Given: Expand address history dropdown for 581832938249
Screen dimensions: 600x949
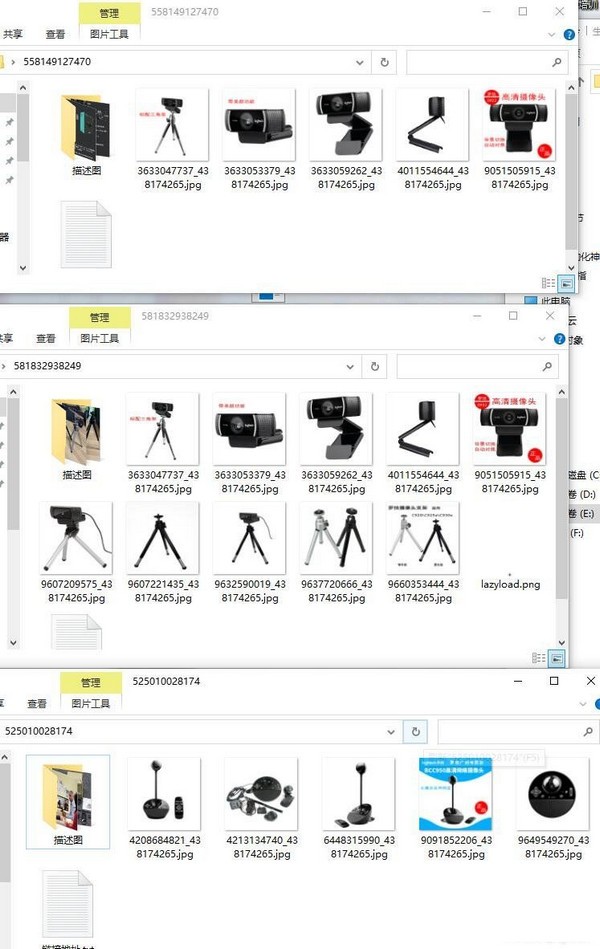Looking at the screenshot, I should (350, 367).
